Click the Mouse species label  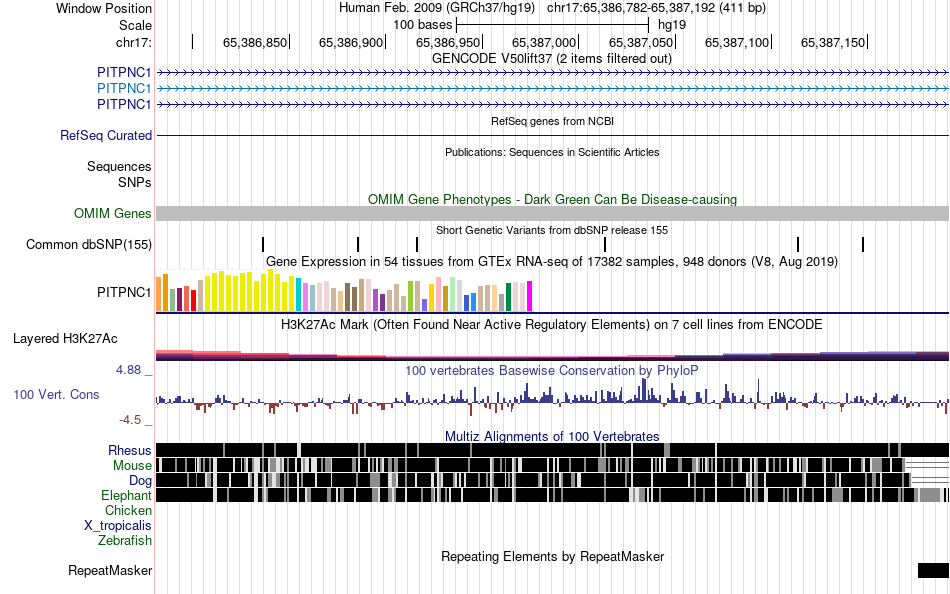[x=132, y=466]
